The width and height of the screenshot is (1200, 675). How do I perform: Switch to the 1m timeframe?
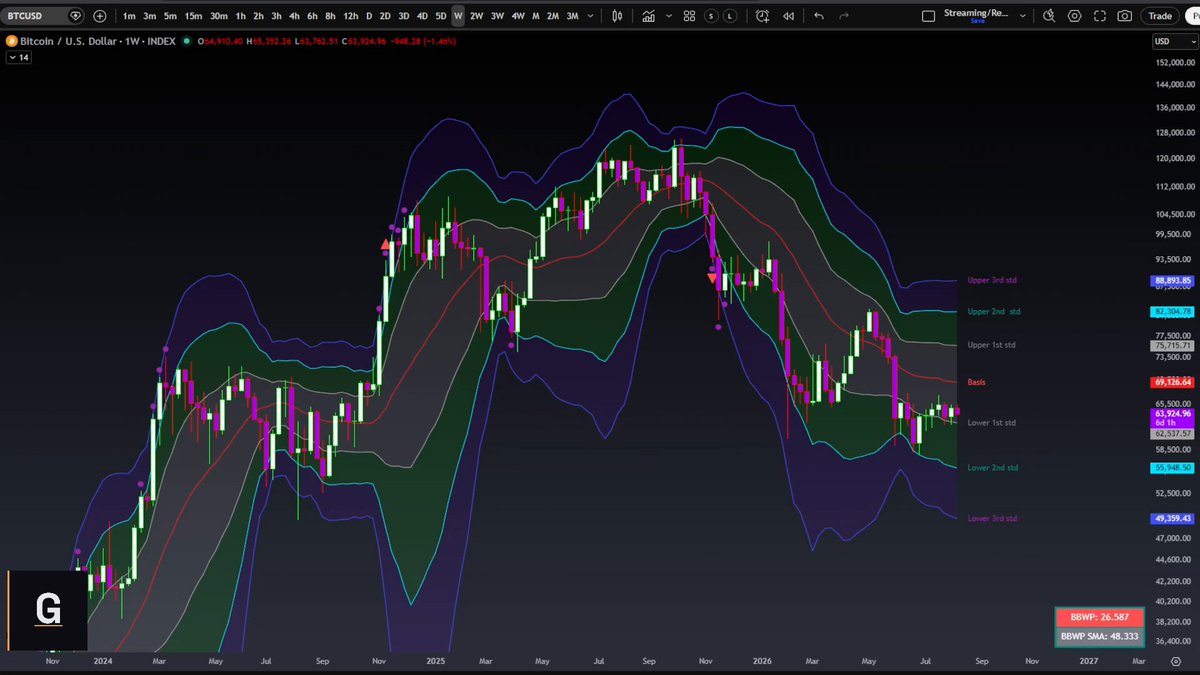(129, 16)
